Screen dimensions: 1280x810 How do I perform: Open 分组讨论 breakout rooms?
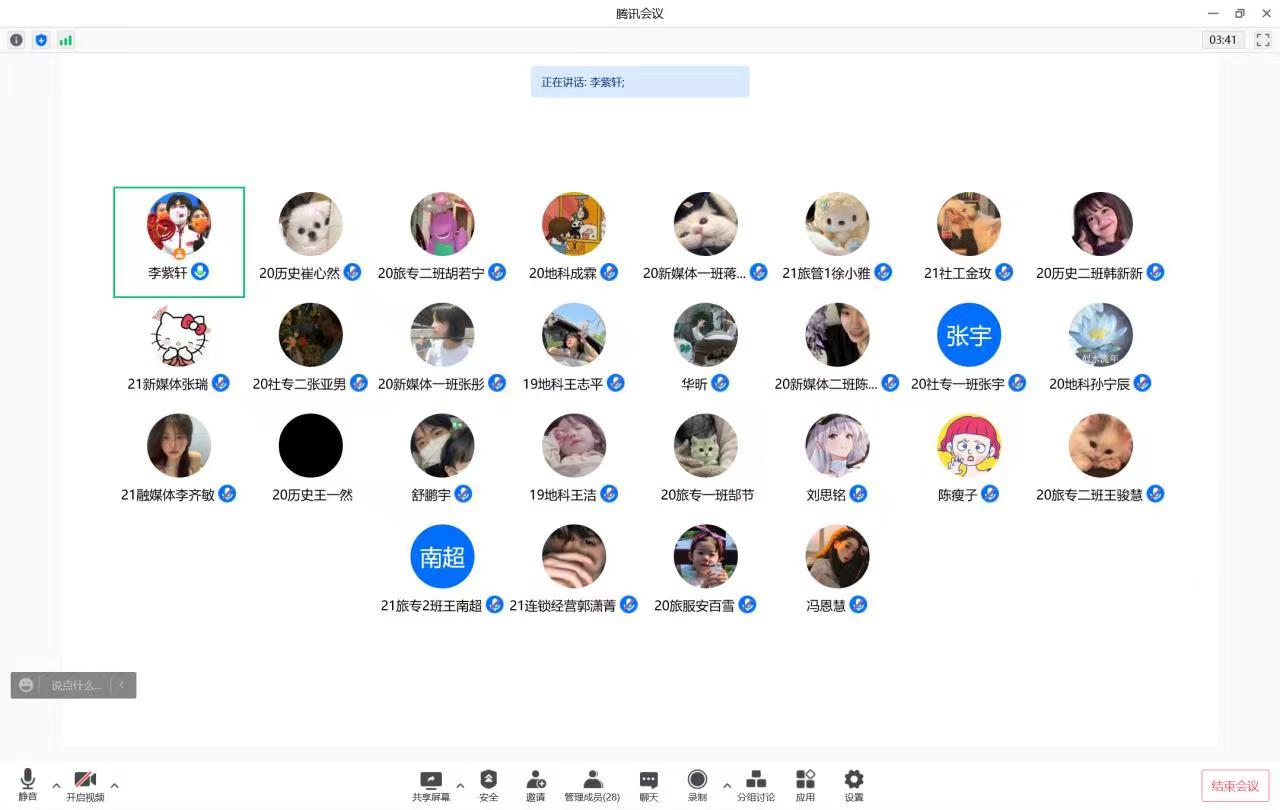click(x=756, y=785)
